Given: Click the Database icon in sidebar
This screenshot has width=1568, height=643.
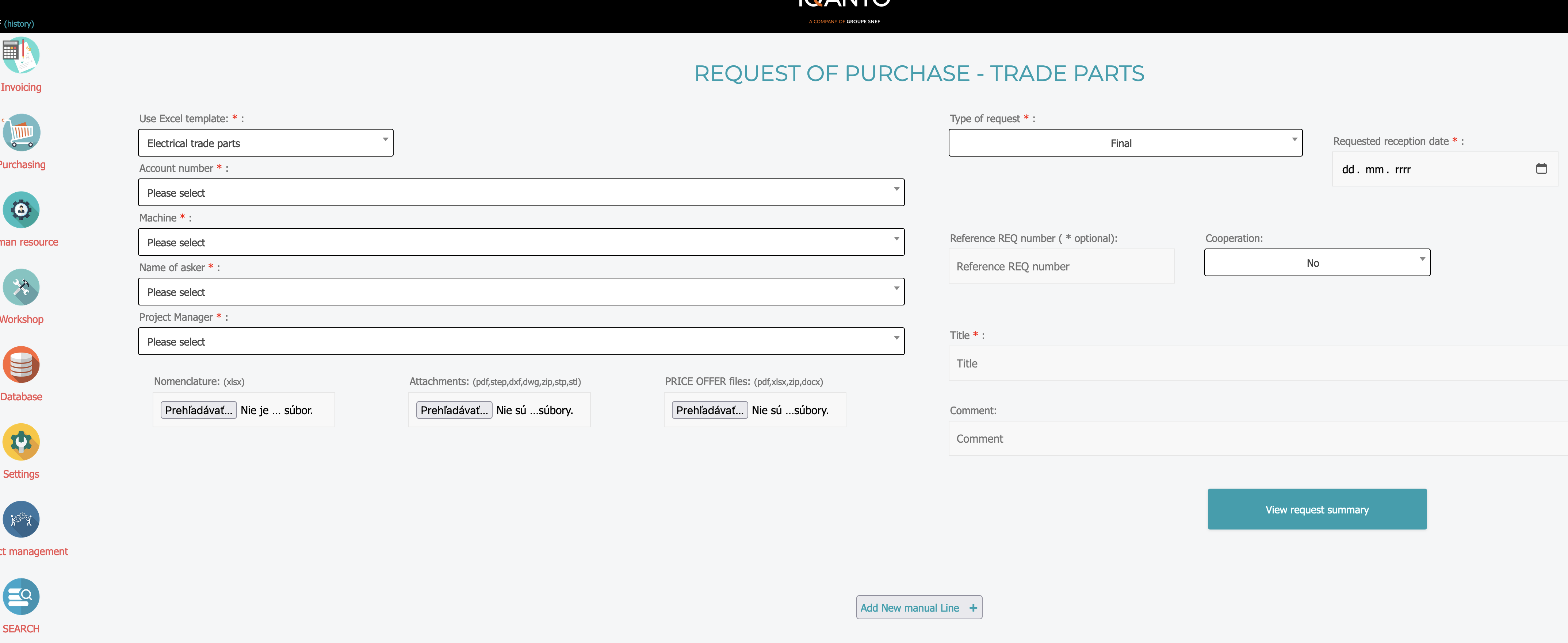Looking at the screenshot, I should [x=21, y=365].
